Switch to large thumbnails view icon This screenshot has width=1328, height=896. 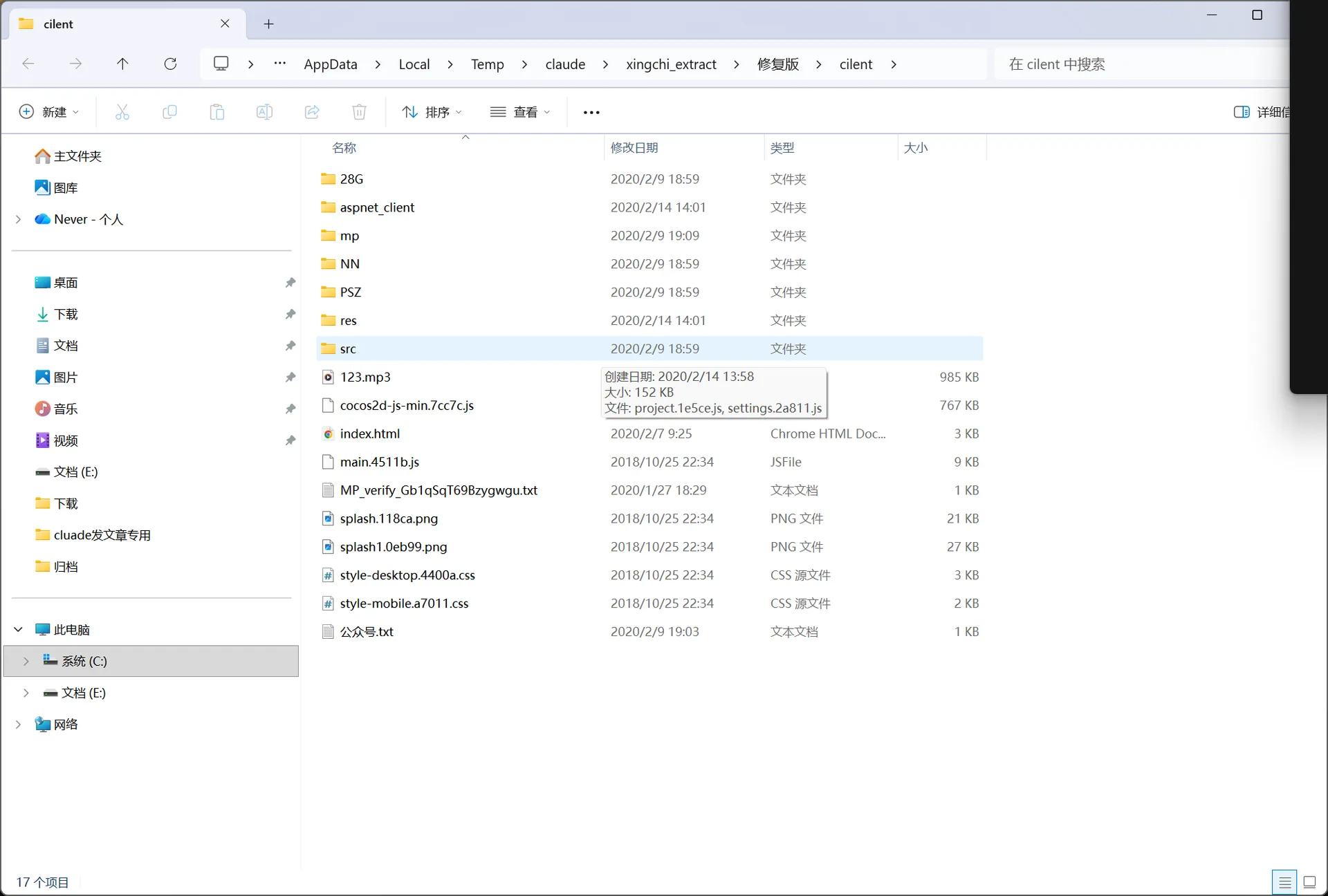[1309, 882]
